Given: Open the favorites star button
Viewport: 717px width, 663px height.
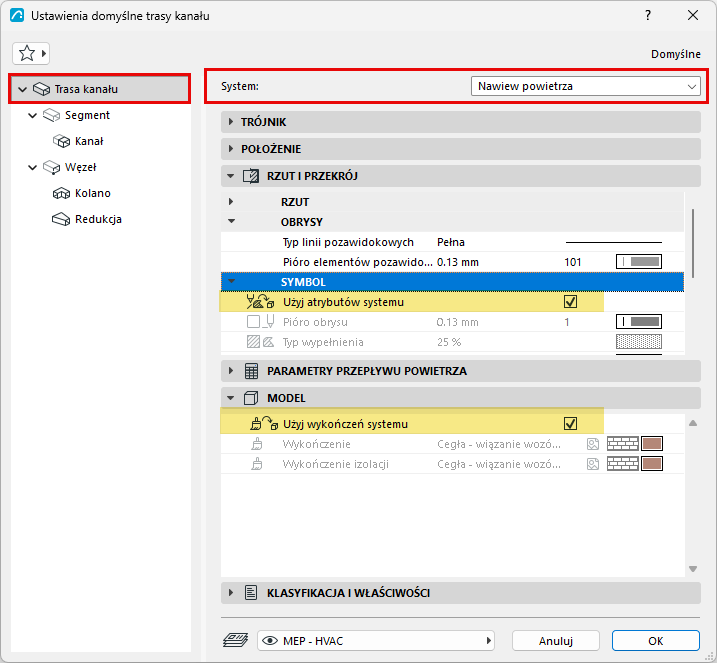Looking at the screenshot, I should click(31, 53).
